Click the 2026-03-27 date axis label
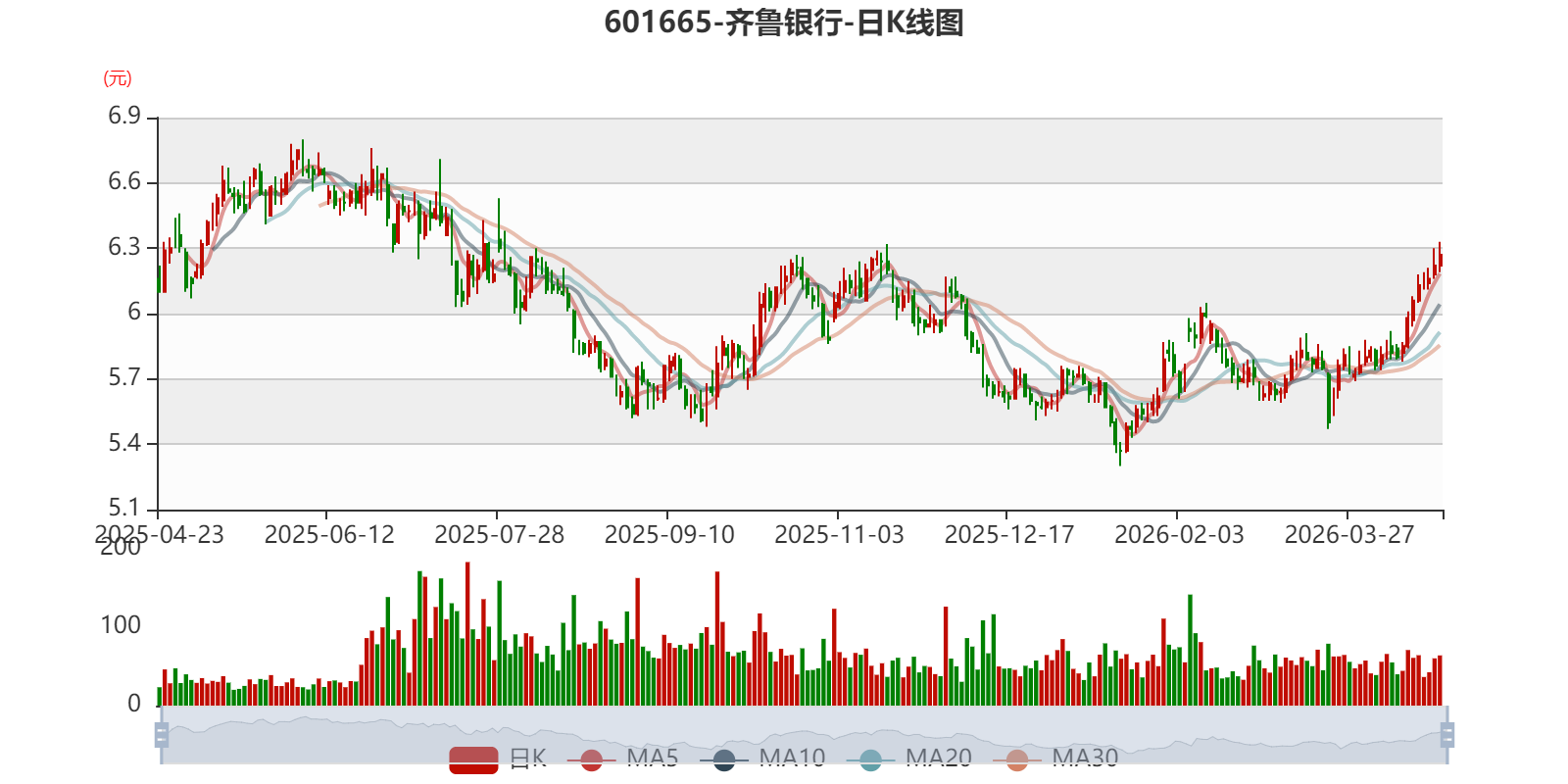Viewport: 1568px width, 784px height. (x=1349, y=535)
